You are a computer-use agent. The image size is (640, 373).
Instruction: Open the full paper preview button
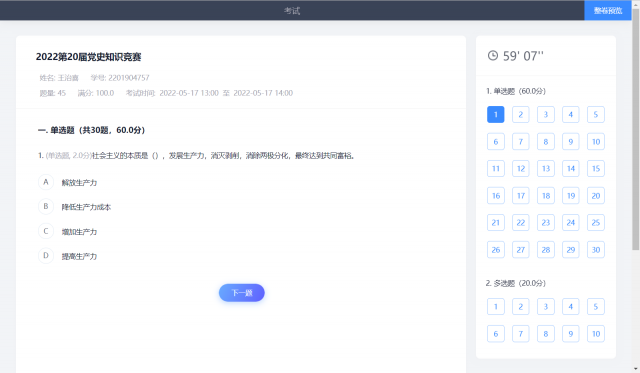coord(608,11)
